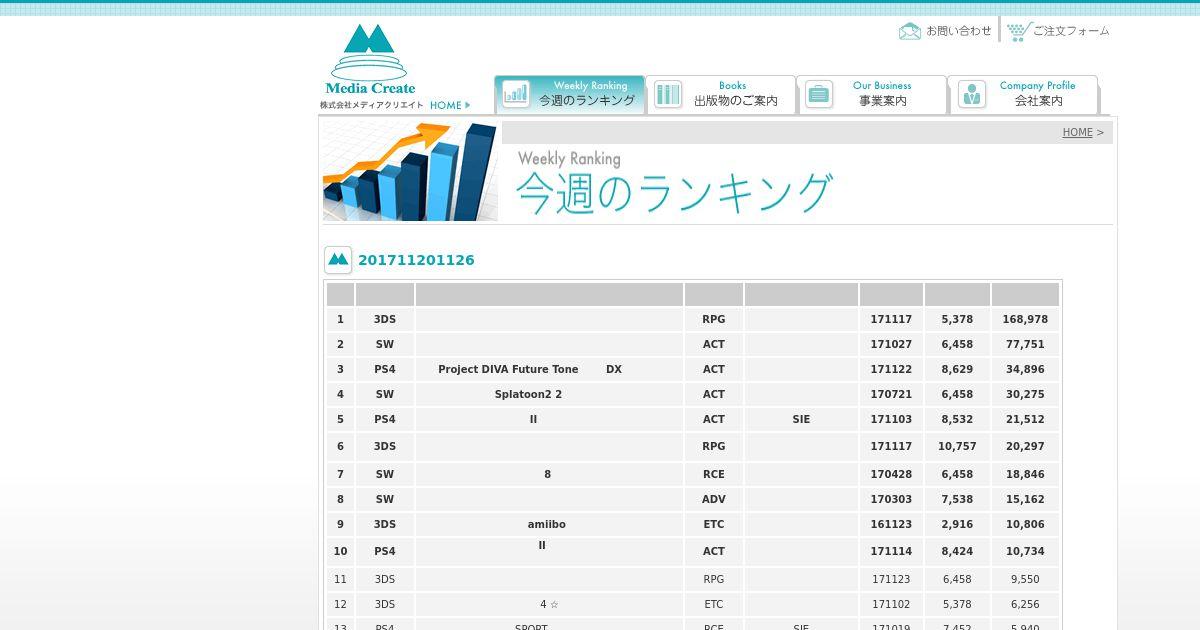
Task: Click sales figure 21,512
Action: [x=1025, y=419]
